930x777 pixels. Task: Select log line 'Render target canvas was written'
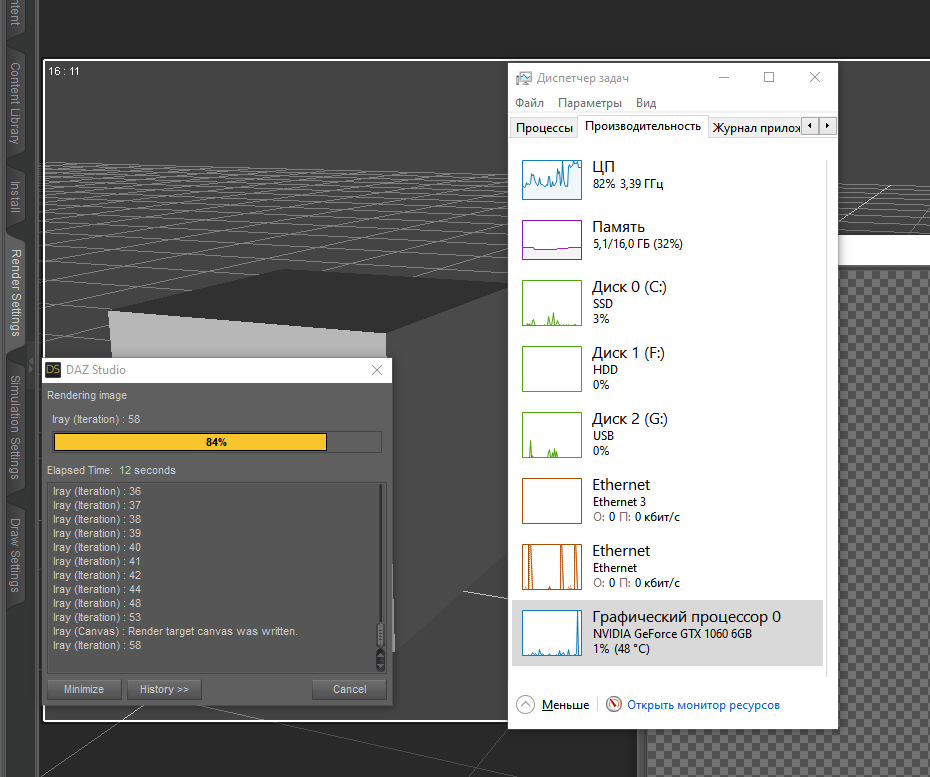[175, 631]
